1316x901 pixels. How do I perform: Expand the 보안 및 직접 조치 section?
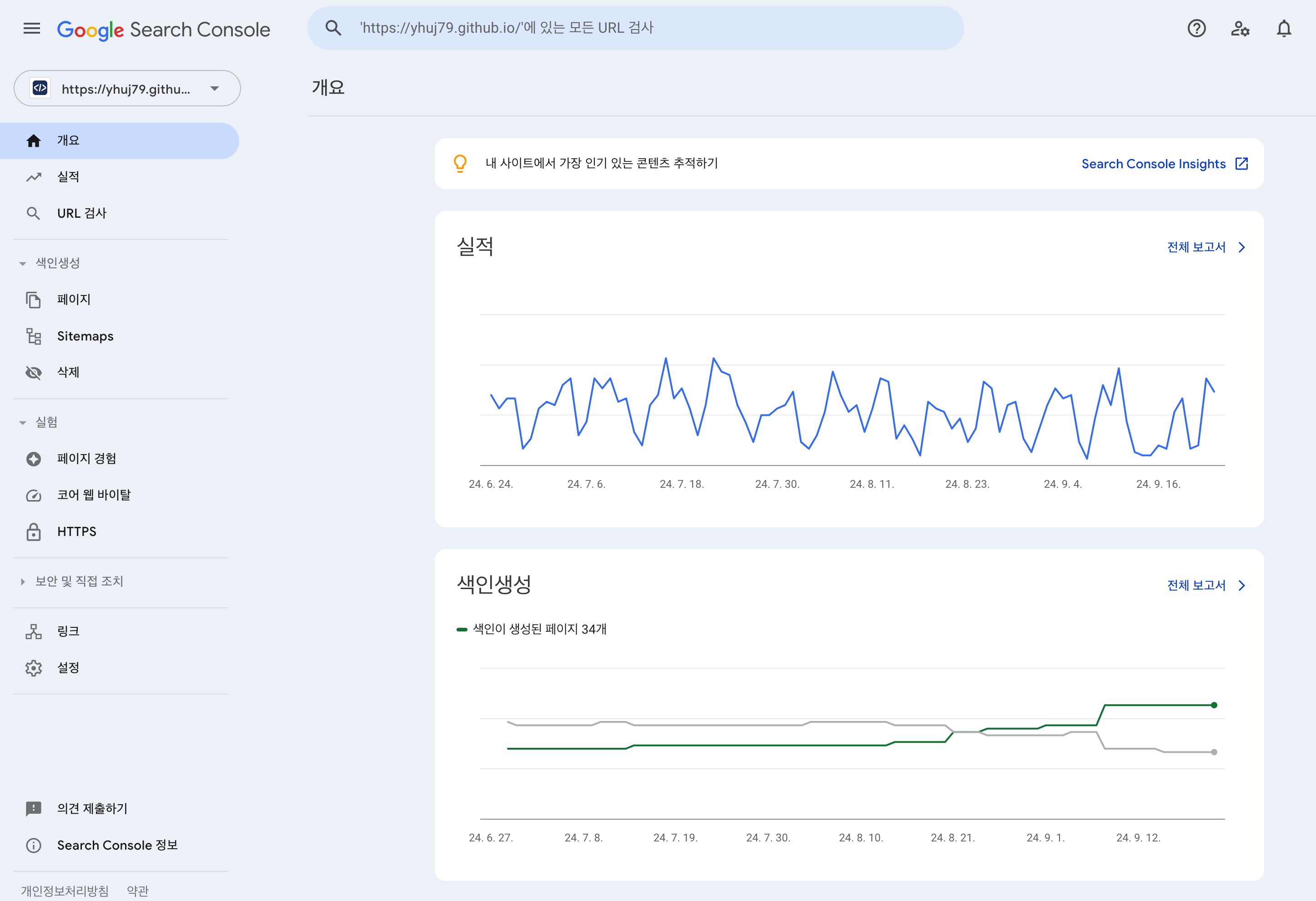click(x=23, y=582)
